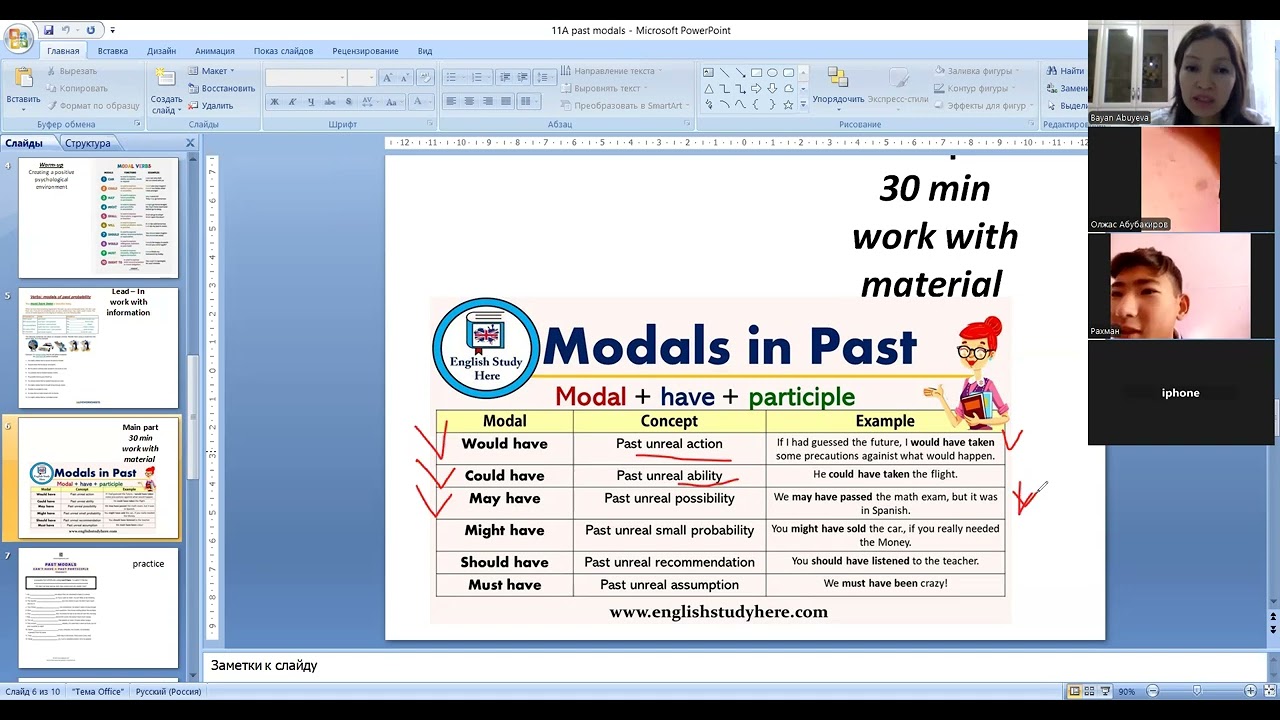Open the Анимация ribbon tab
This screenshot has height=720, width=1280.
(x=215, y=51)
